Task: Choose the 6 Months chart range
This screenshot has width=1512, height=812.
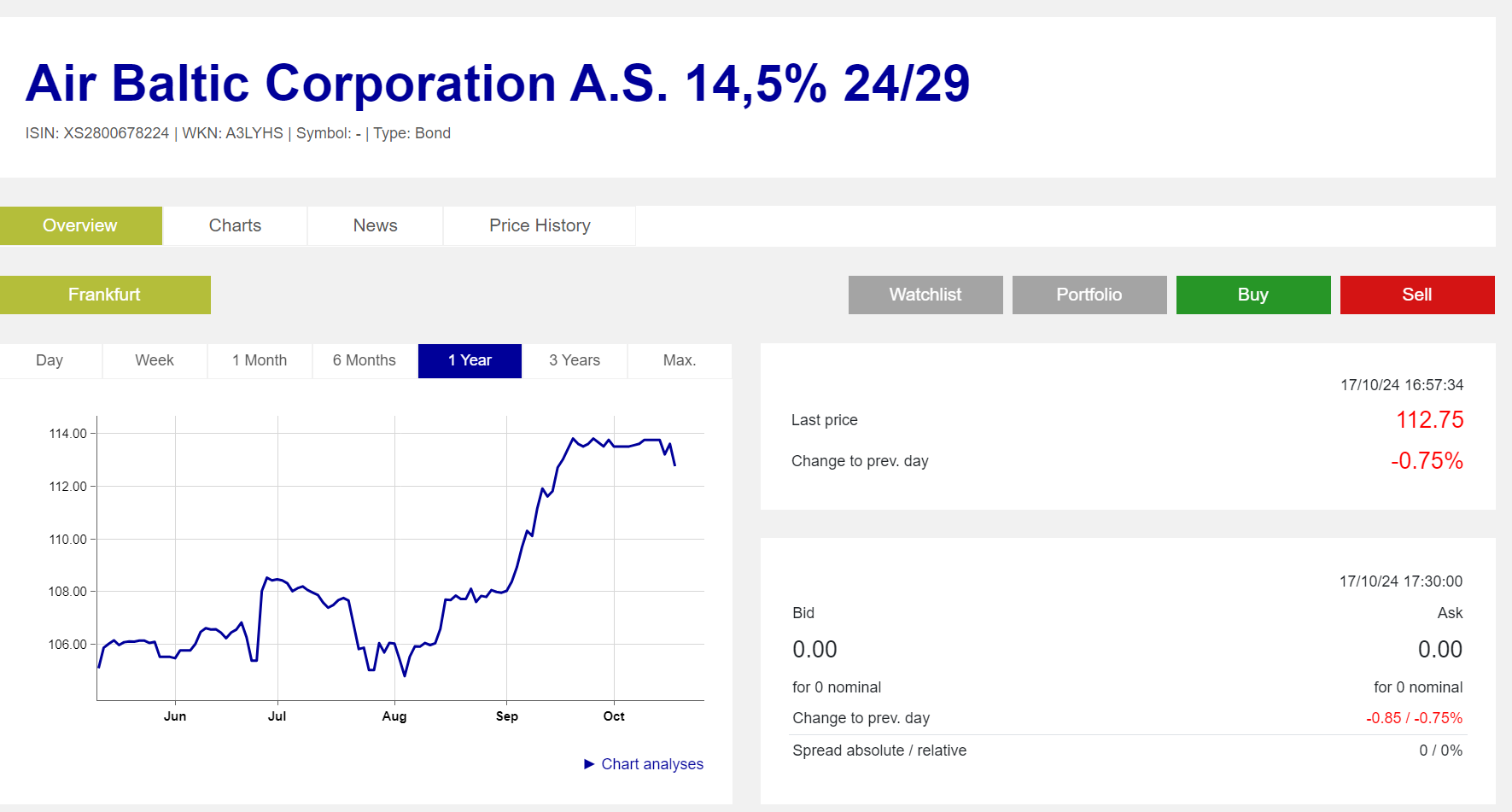Action: click(x=365, y=360)
